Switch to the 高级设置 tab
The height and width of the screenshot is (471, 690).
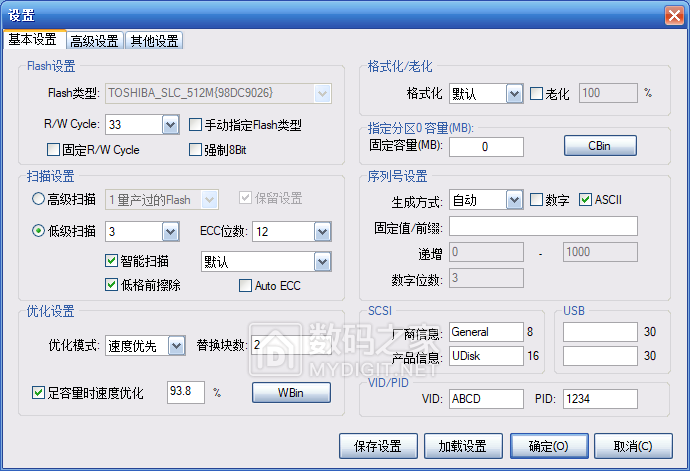click(95, 41)
